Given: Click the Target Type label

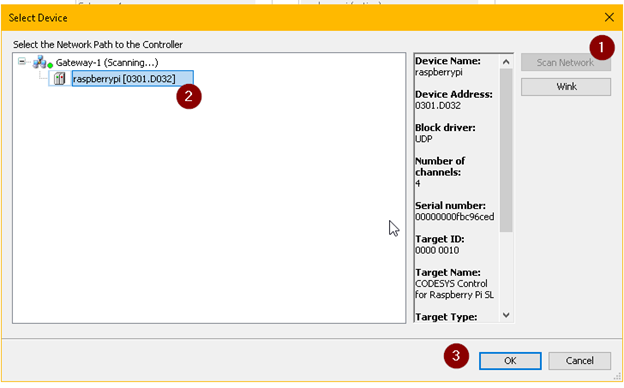Looking at the screenshot, I should point(446,317).
